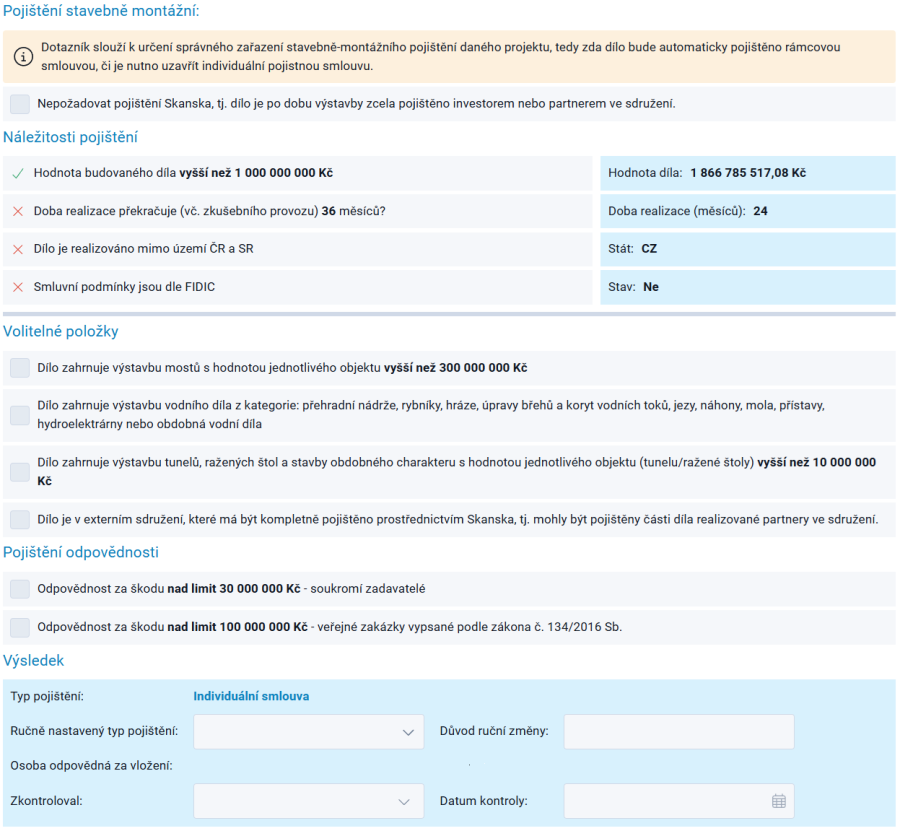Enable the vodního díla construction checkbox
900x831 pixels.
pyautogui.click(x=20, y=415)
